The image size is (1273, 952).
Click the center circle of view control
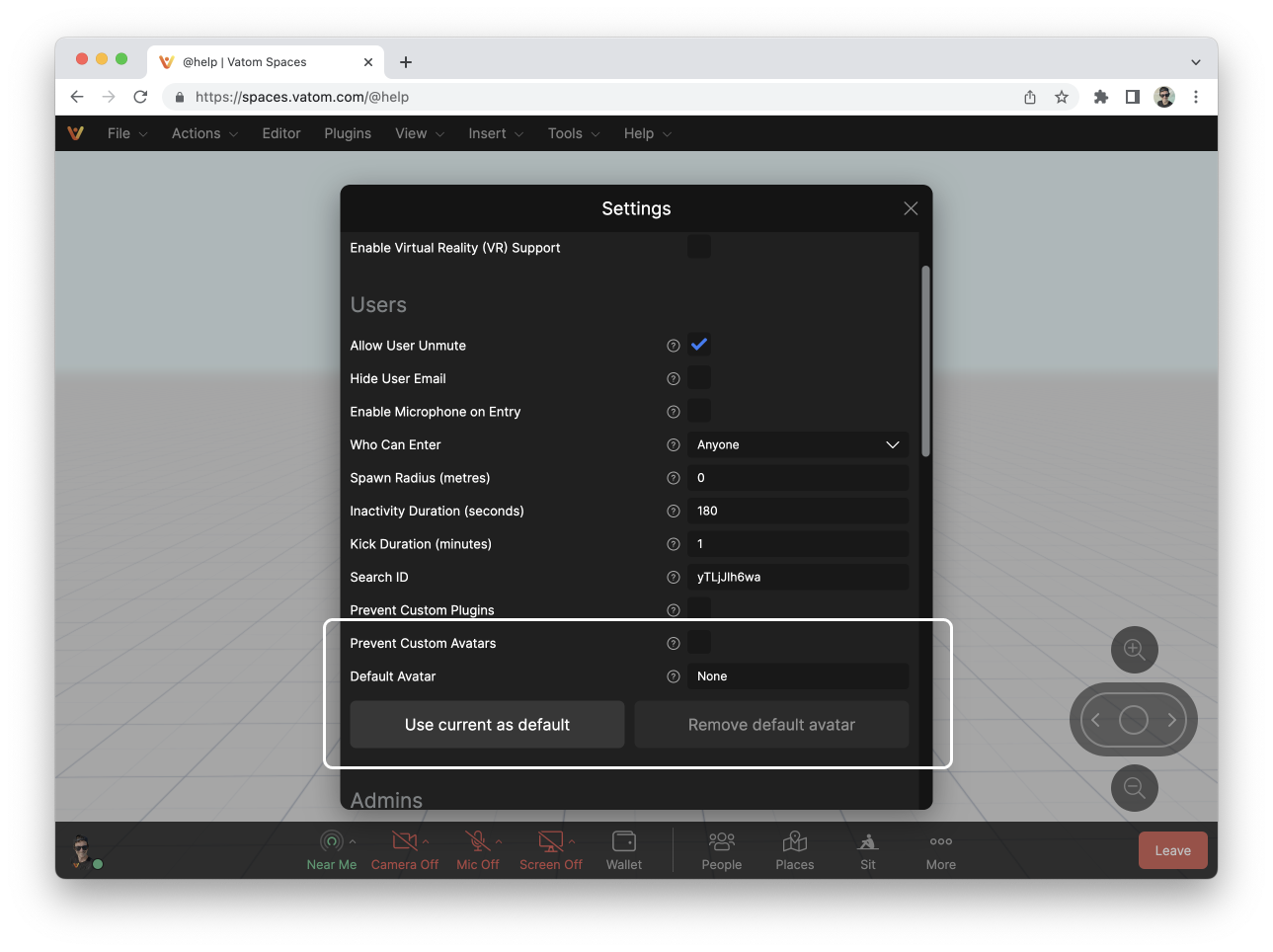point(1134,720)
